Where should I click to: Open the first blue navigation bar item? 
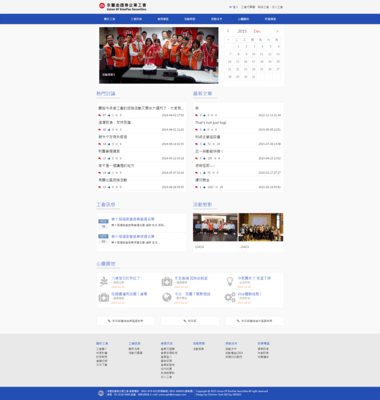109,19
